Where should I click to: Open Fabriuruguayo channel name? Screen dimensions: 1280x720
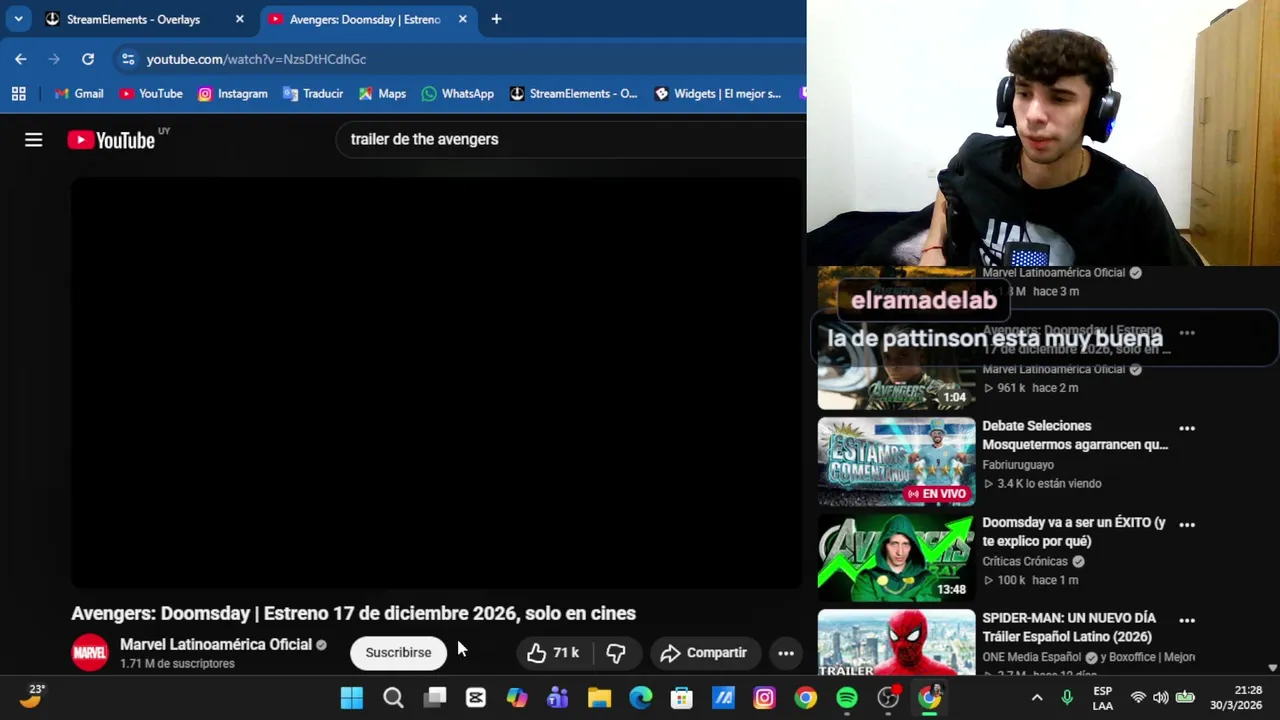(1018, 465)
